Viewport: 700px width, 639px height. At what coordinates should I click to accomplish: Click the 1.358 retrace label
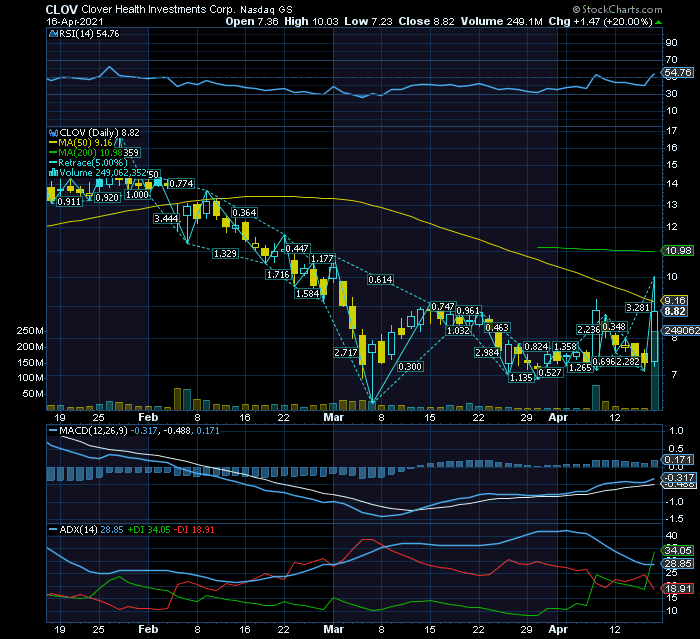tap(565, 347)
